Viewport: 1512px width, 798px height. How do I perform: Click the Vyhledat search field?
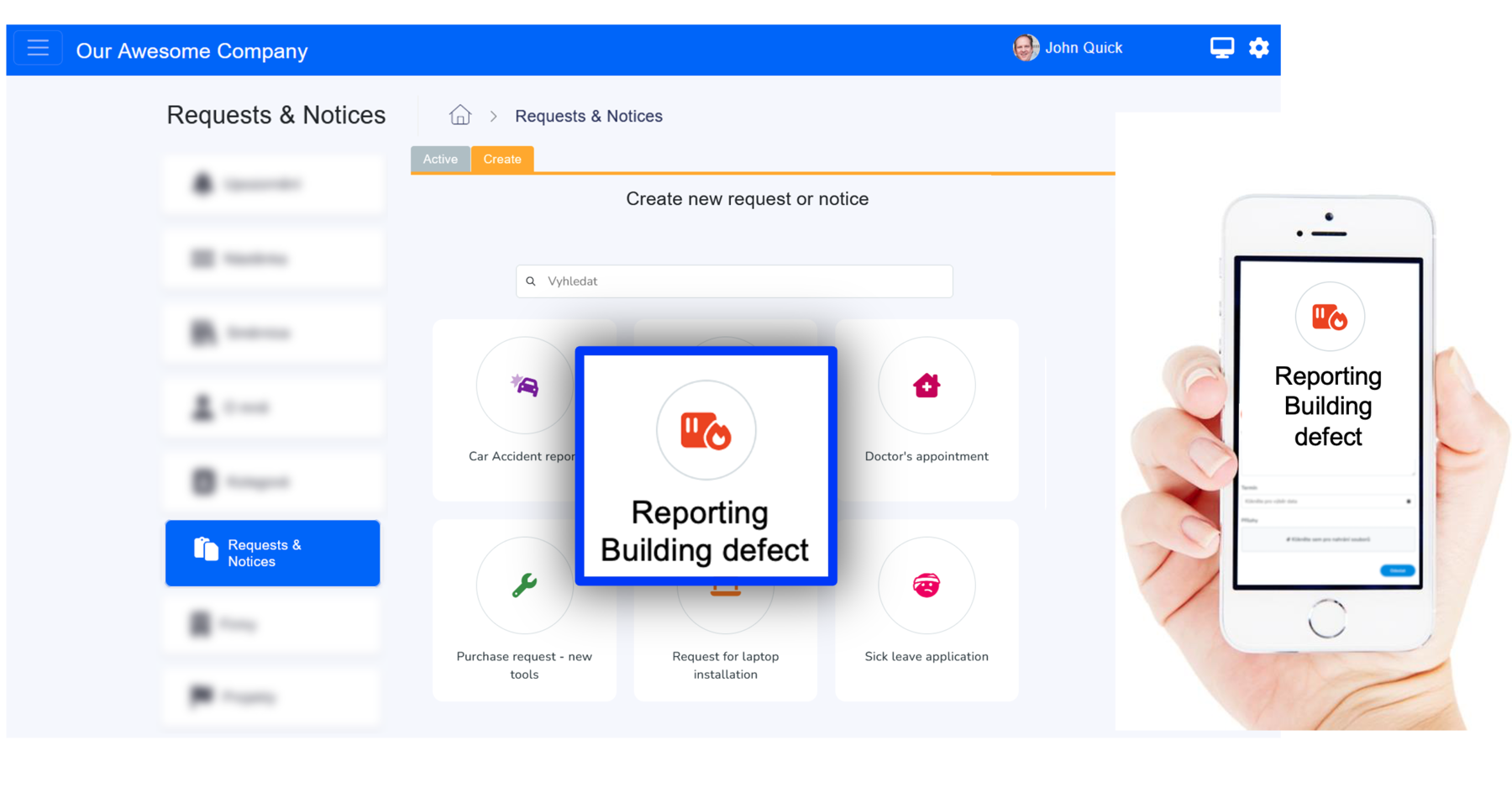[x=743, y=281]
